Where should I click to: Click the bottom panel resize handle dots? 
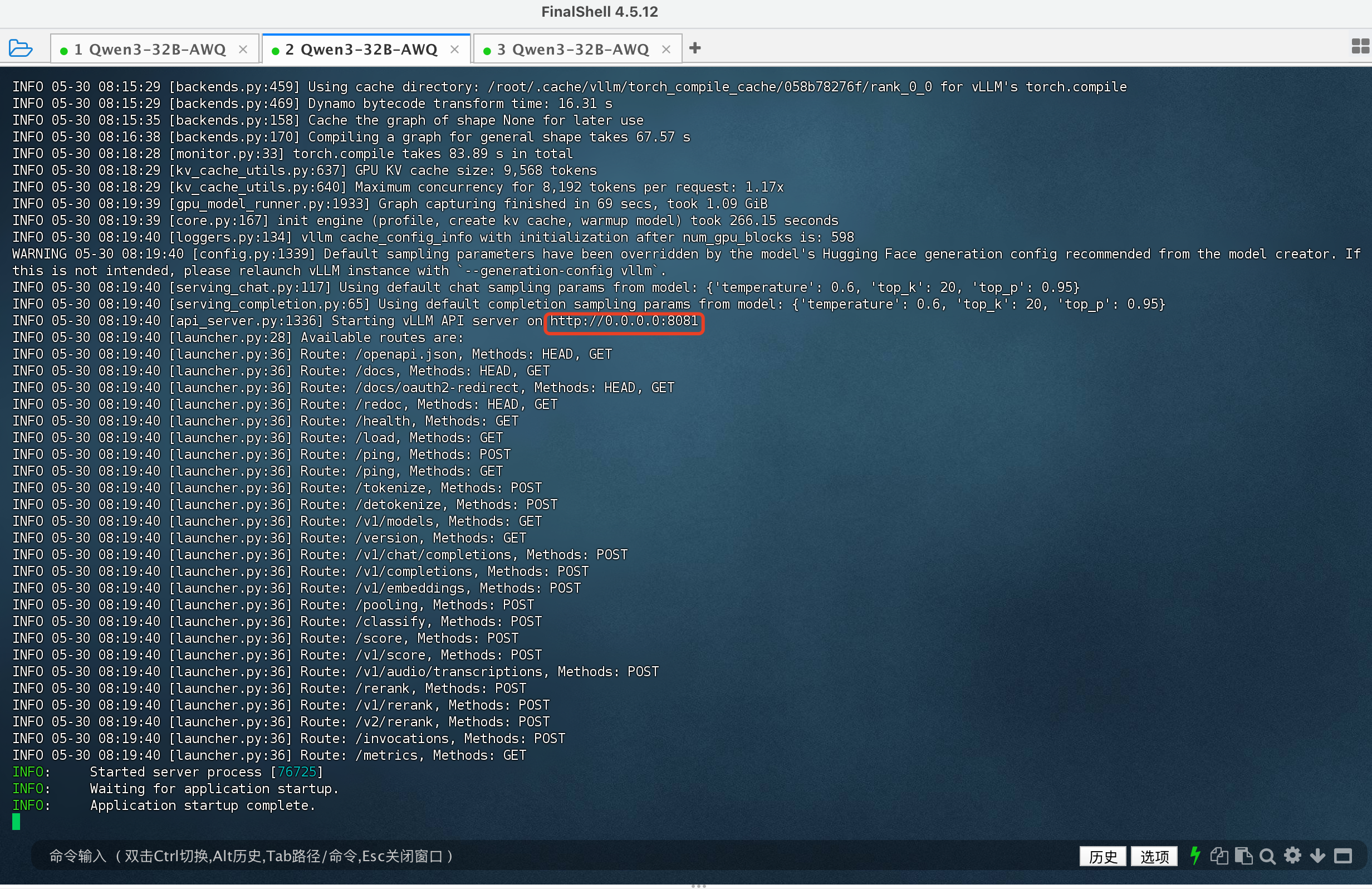[x=698, y=886]
